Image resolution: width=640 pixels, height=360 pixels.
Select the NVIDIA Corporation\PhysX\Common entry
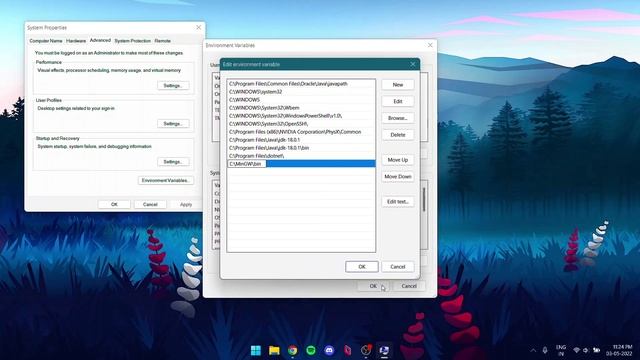pos(301,132)
